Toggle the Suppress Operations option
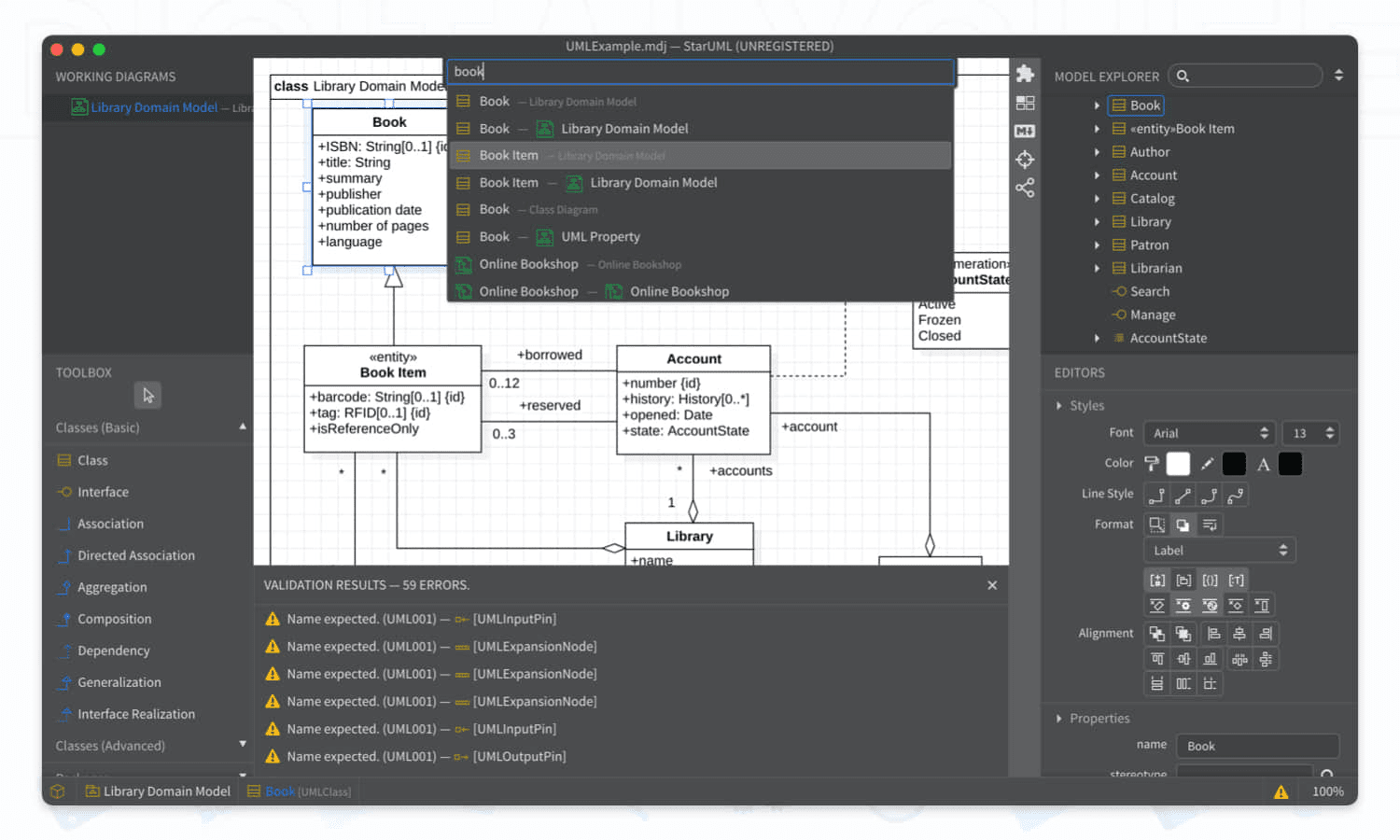Screen dimensions: 1400x840 [x=1183, y=606]
